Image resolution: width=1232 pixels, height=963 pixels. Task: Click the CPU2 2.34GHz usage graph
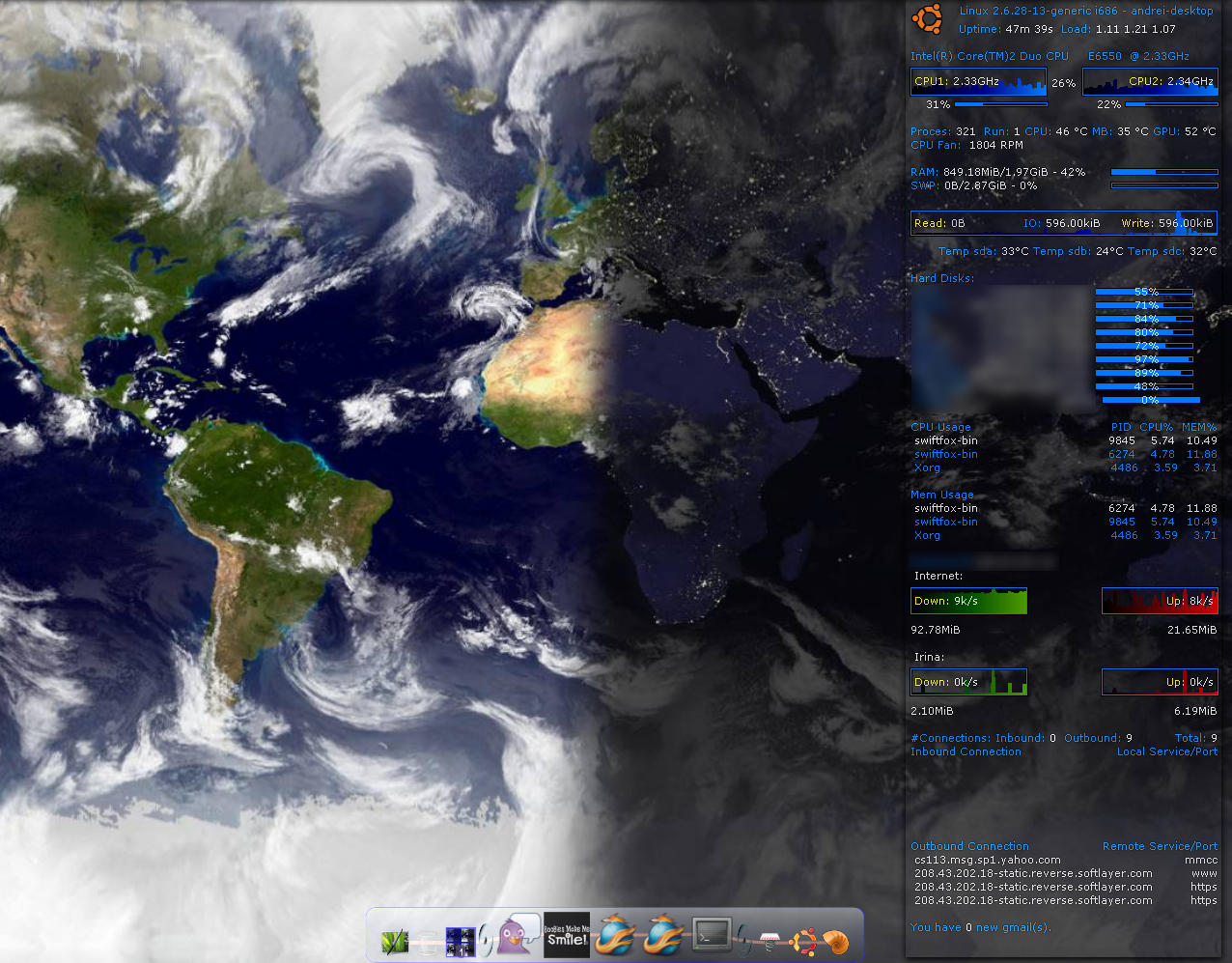coord(1150,82)
